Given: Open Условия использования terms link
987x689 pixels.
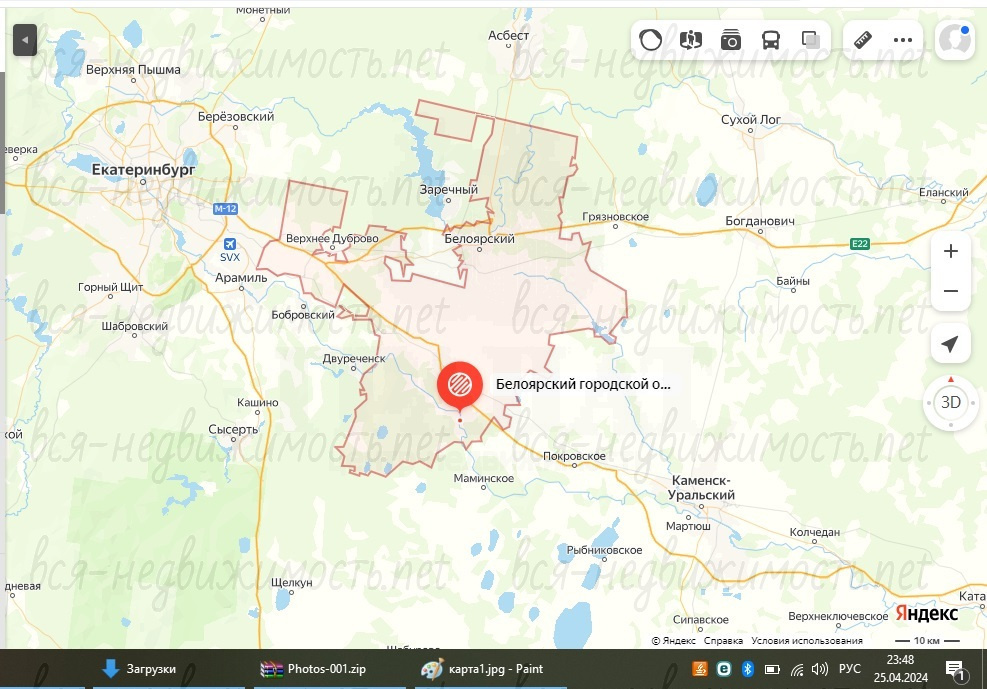Looking at the screenshot, I should pyautogui.click(x=807, y=641).
